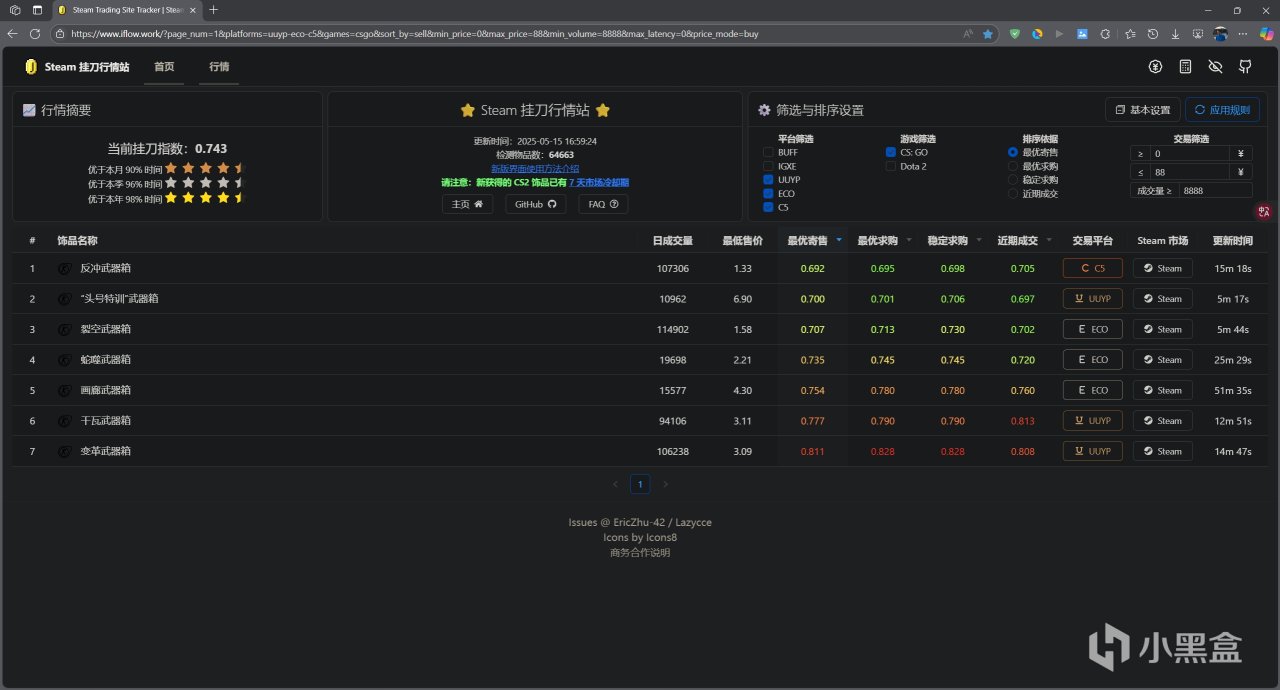Check the IGXE platform checkbox

tap(768, 166)
